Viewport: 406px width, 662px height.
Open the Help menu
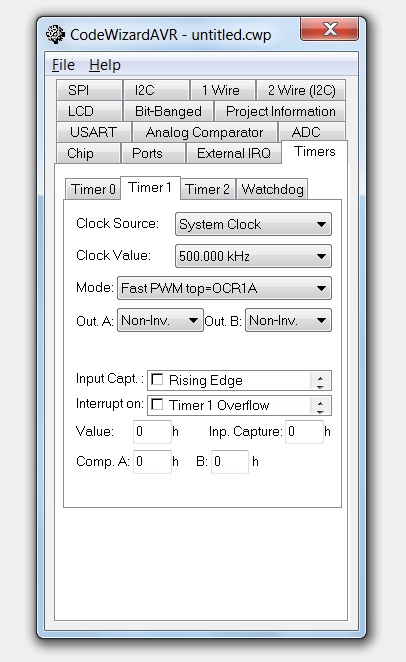click(x=105, y=65)
